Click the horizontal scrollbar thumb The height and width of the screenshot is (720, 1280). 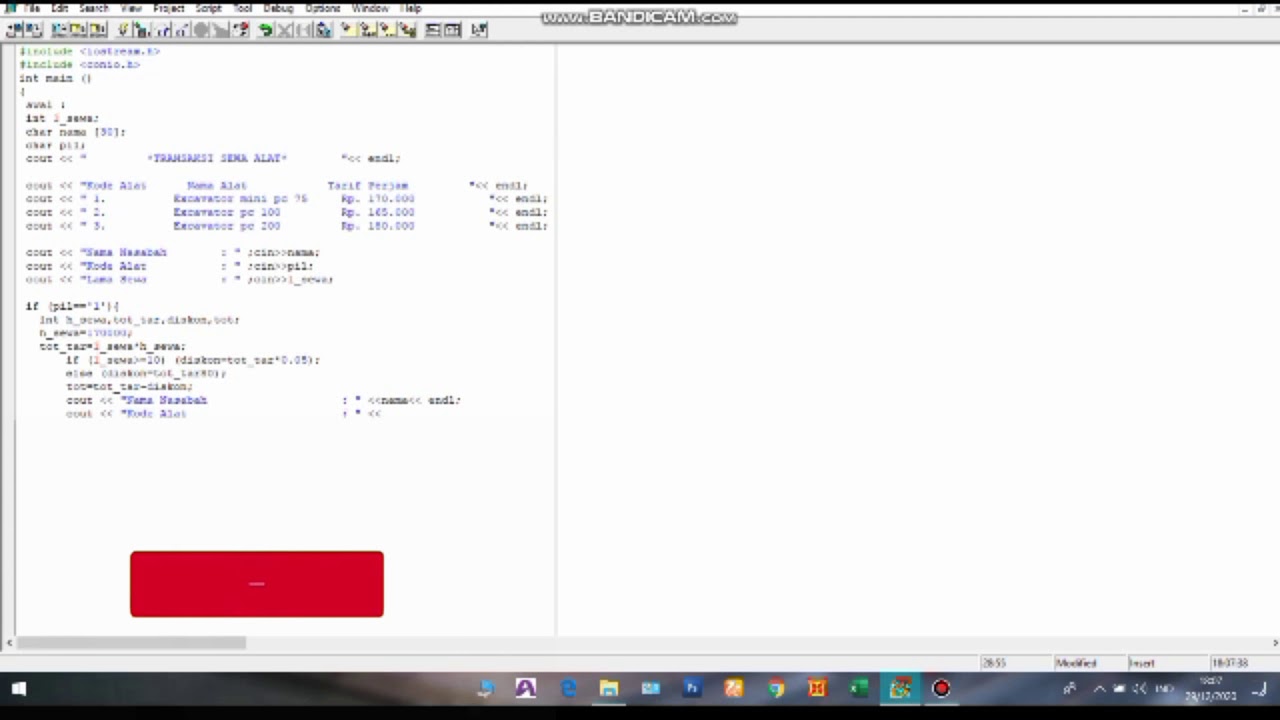(131, 643)
